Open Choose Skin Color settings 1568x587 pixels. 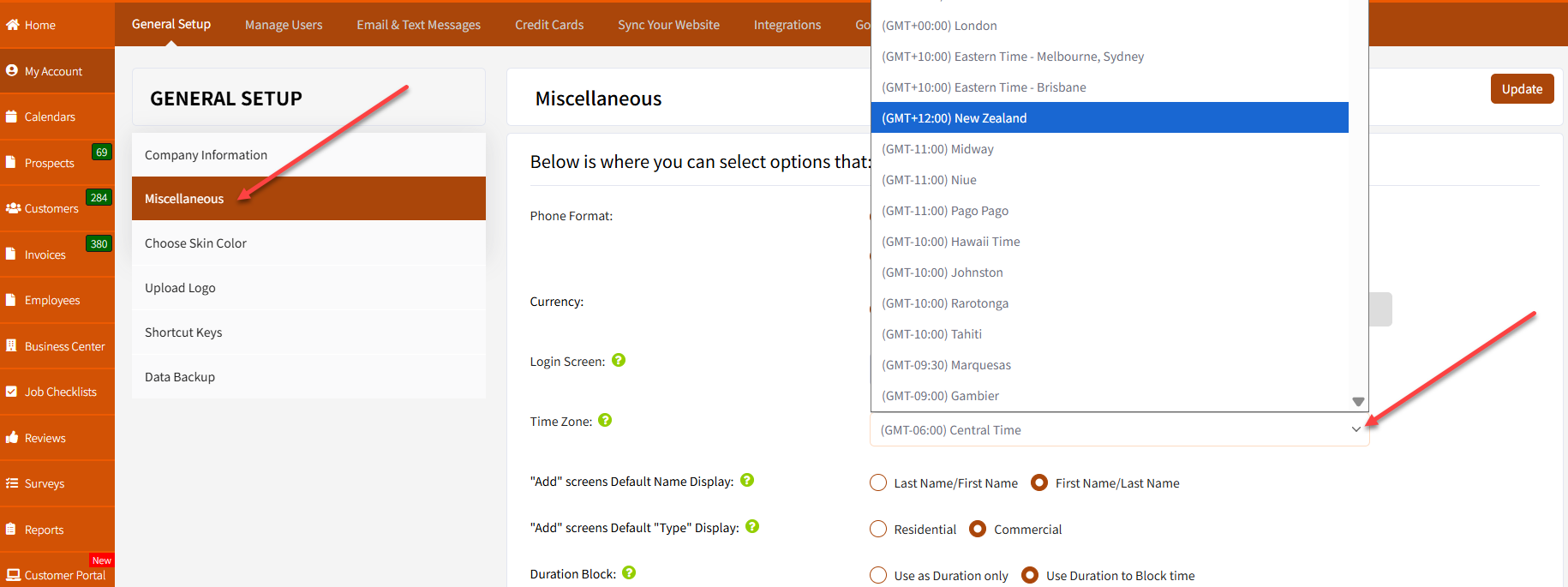tap(308, 243)
